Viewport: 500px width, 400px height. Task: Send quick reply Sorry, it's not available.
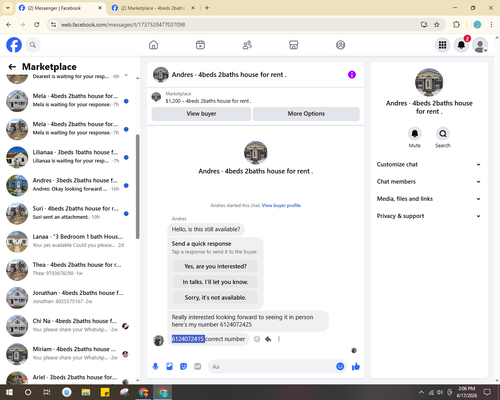pyautogui.click(x=215, y=297)
